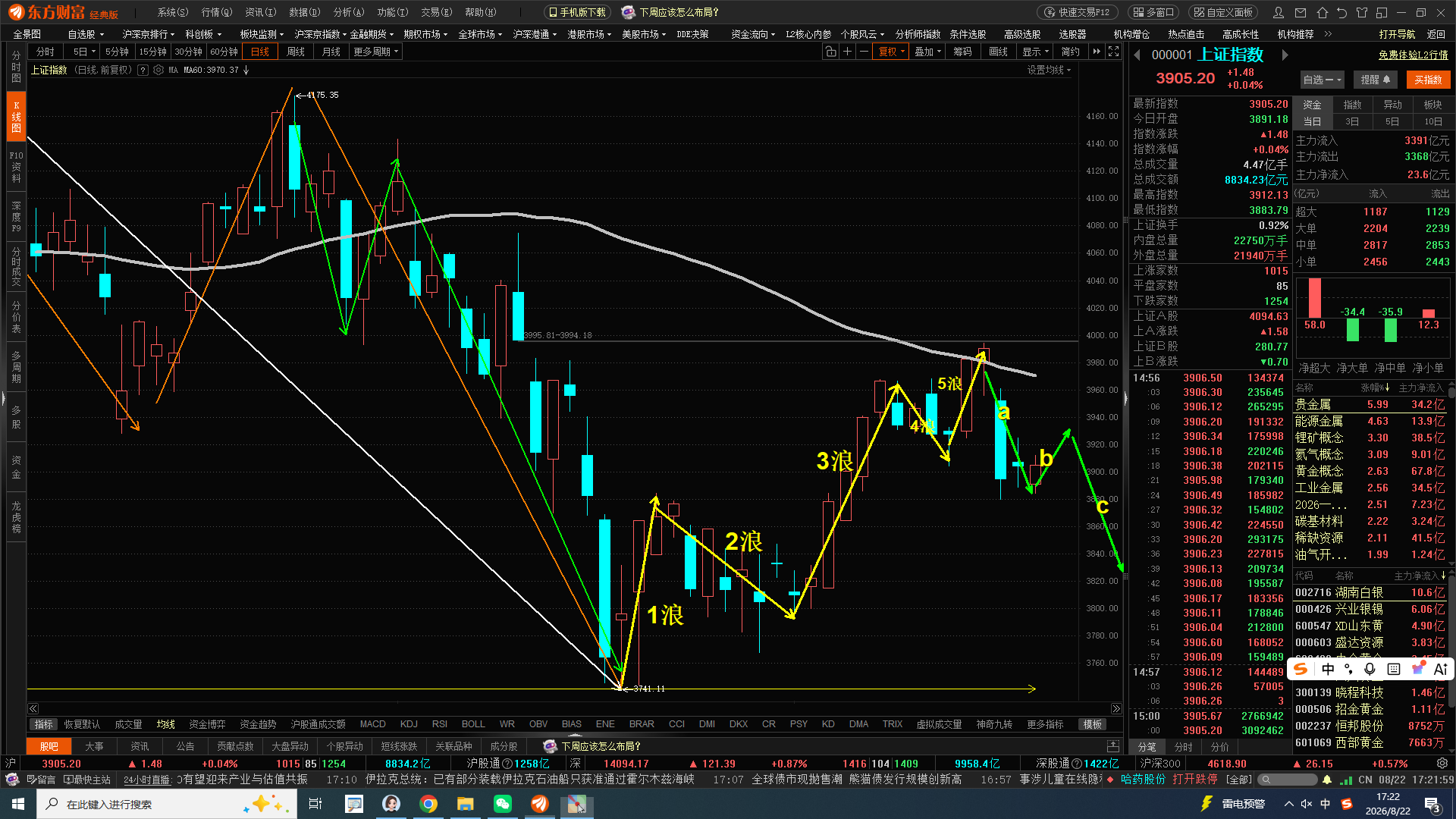Expand chart to fullscreen
The height and width of the screenshot is (819, 1456).
(1113, 52)
